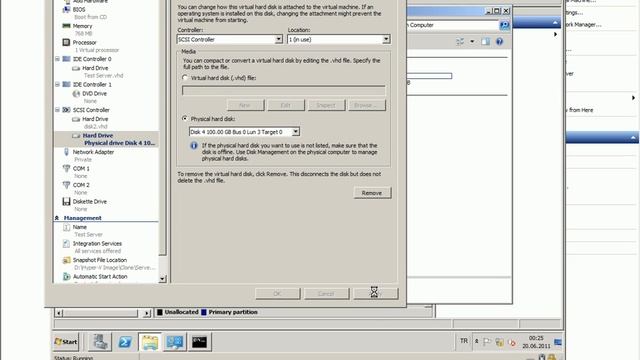Image resolution: width=640 pixels, height=360 pixels.
Task: Select the Virtual hard disk (.vhd) file radio
Action: 185,78
